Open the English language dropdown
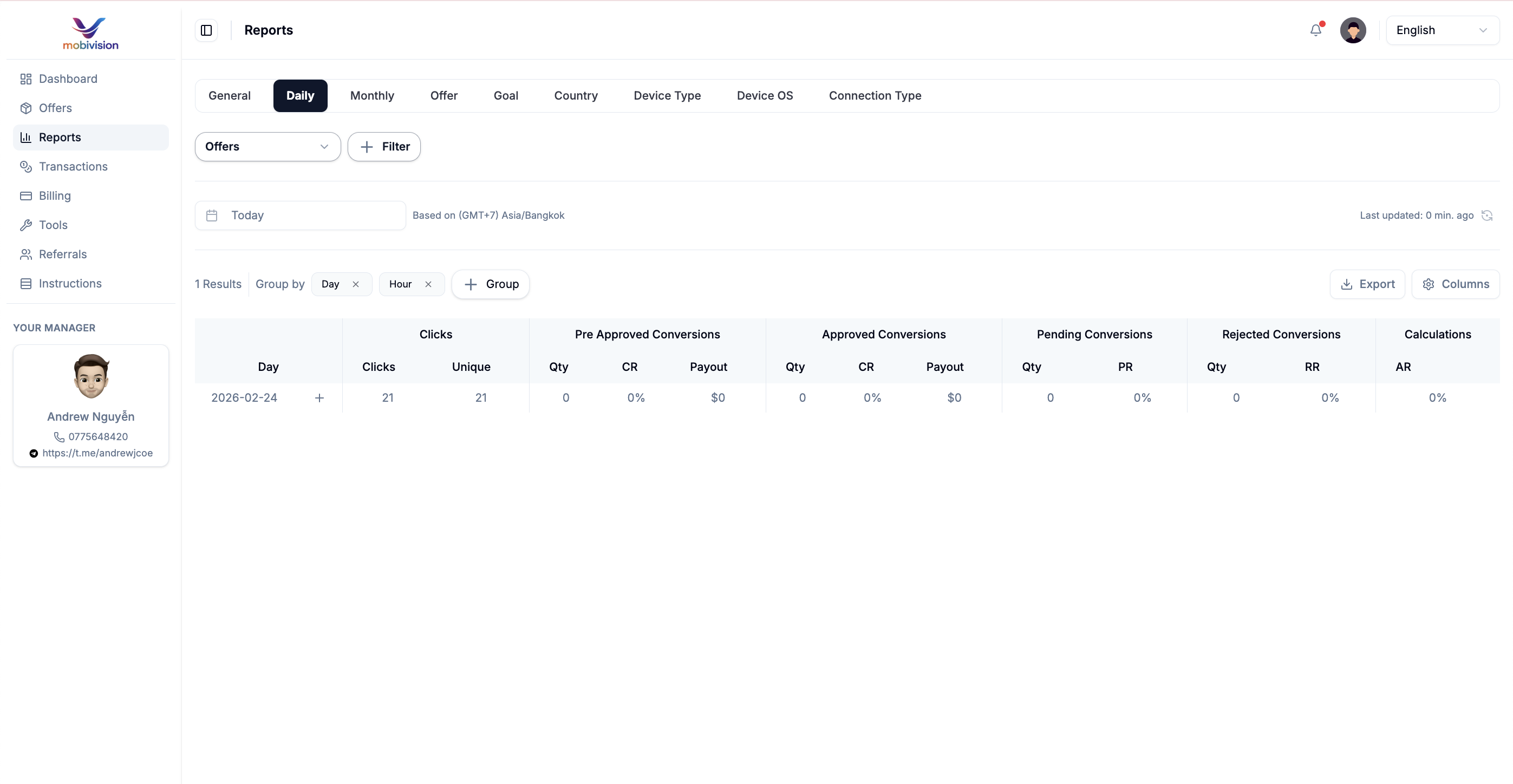Image resolution: width=1513 pixels, height=784 pixels. [x=1442, y=30]
